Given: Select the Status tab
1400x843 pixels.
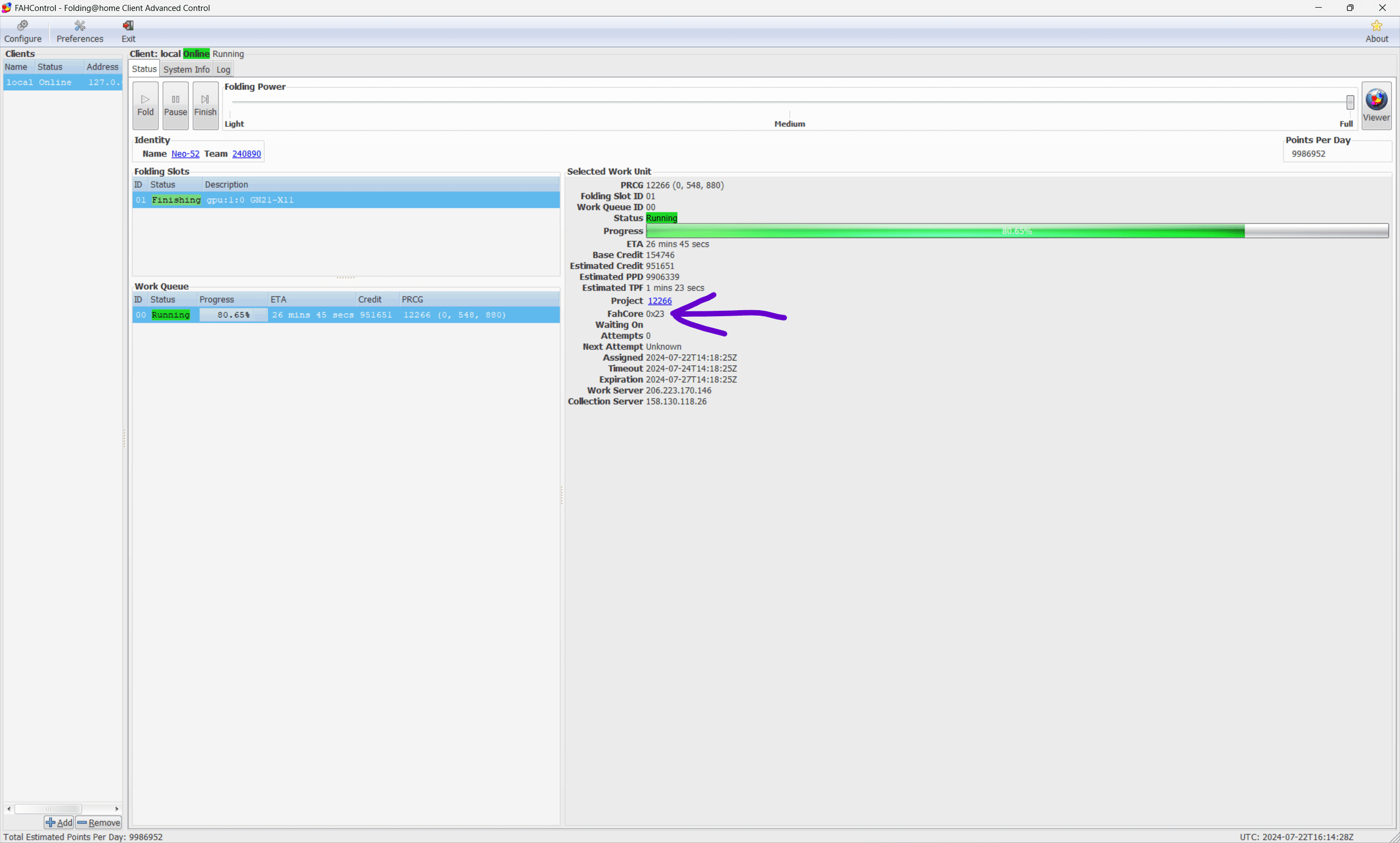Looking at the screenshot, I should [x=144, y=69].
